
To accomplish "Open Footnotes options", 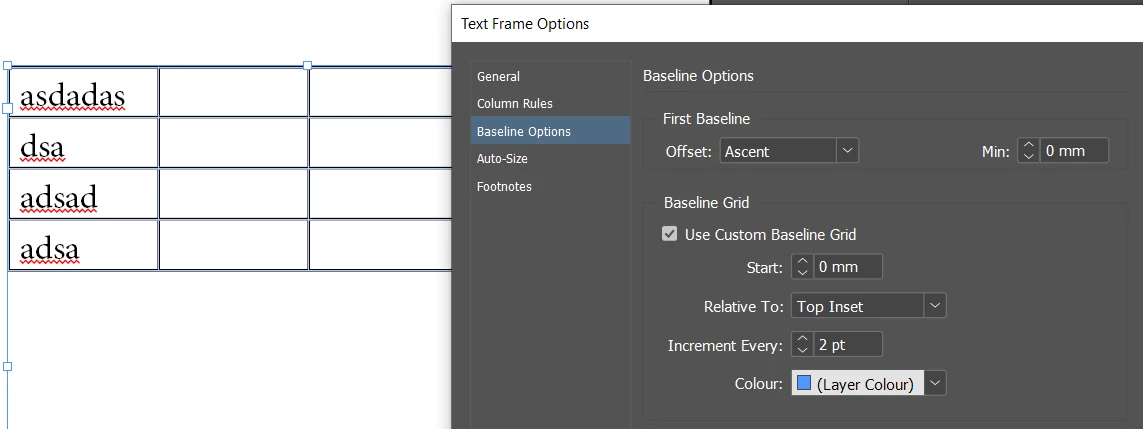I will tap(504, 187).
